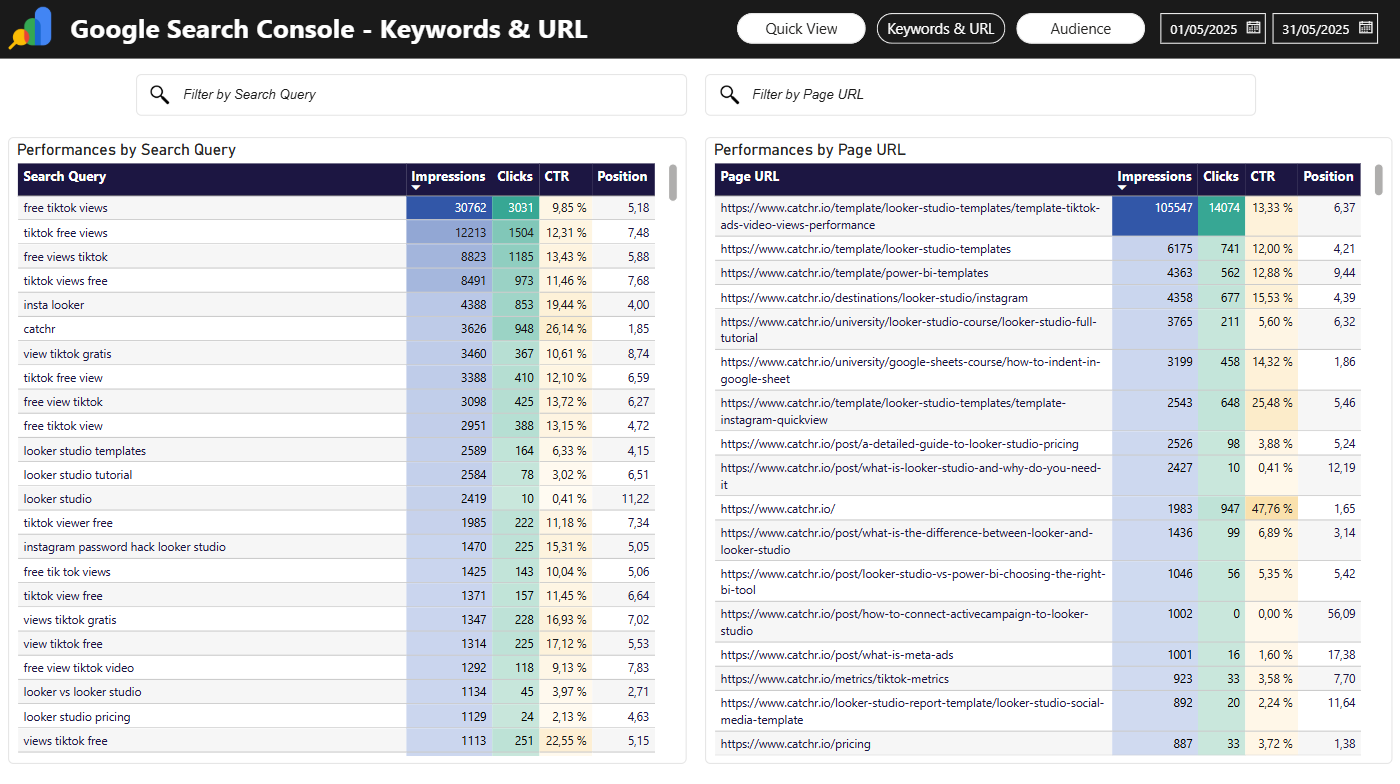Viewport: 1400px width, 784px height.
Task: Click the 14074 clicks cell
Action: pyautogui.click(x=1221, y=216)
